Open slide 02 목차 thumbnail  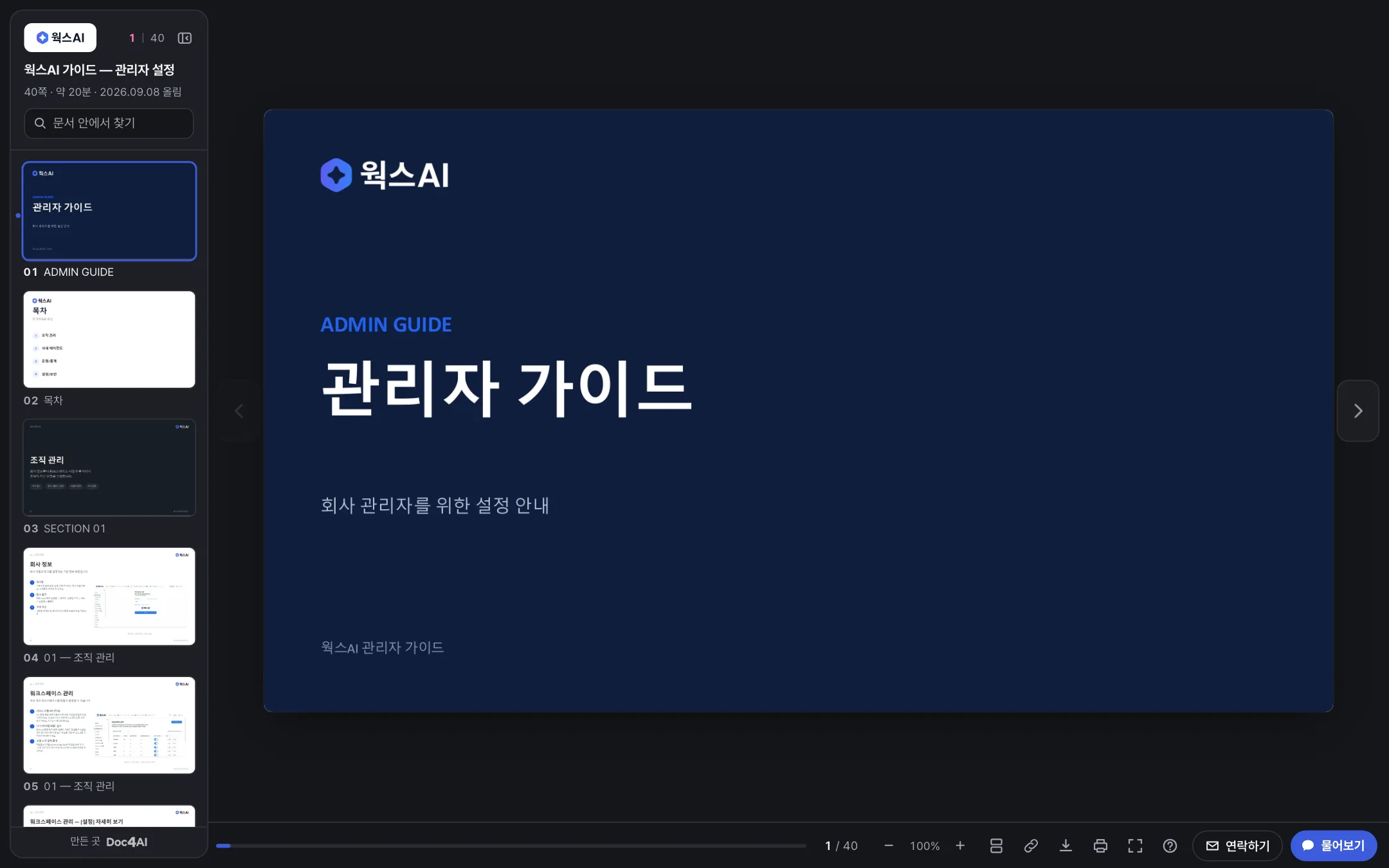coord(109,339)
